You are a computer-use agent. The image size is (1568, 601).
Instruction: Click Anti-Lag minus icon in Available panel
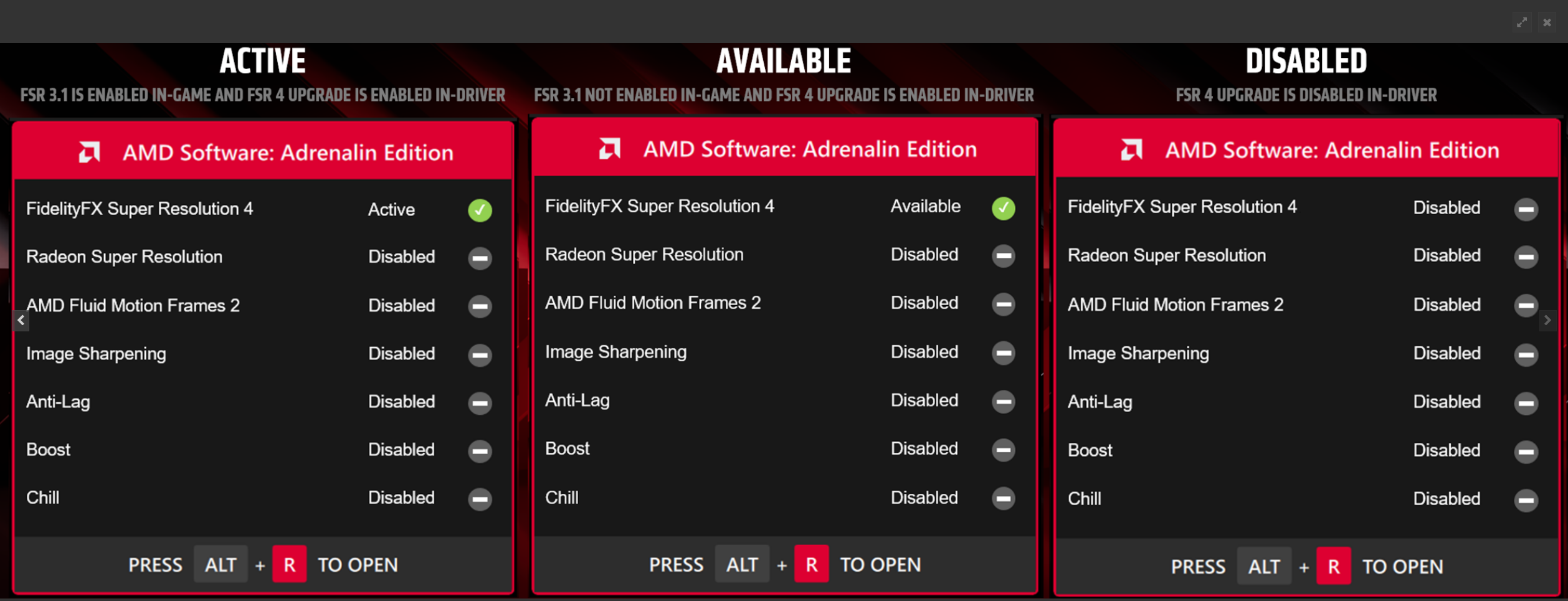click(x=1003, y=401)
